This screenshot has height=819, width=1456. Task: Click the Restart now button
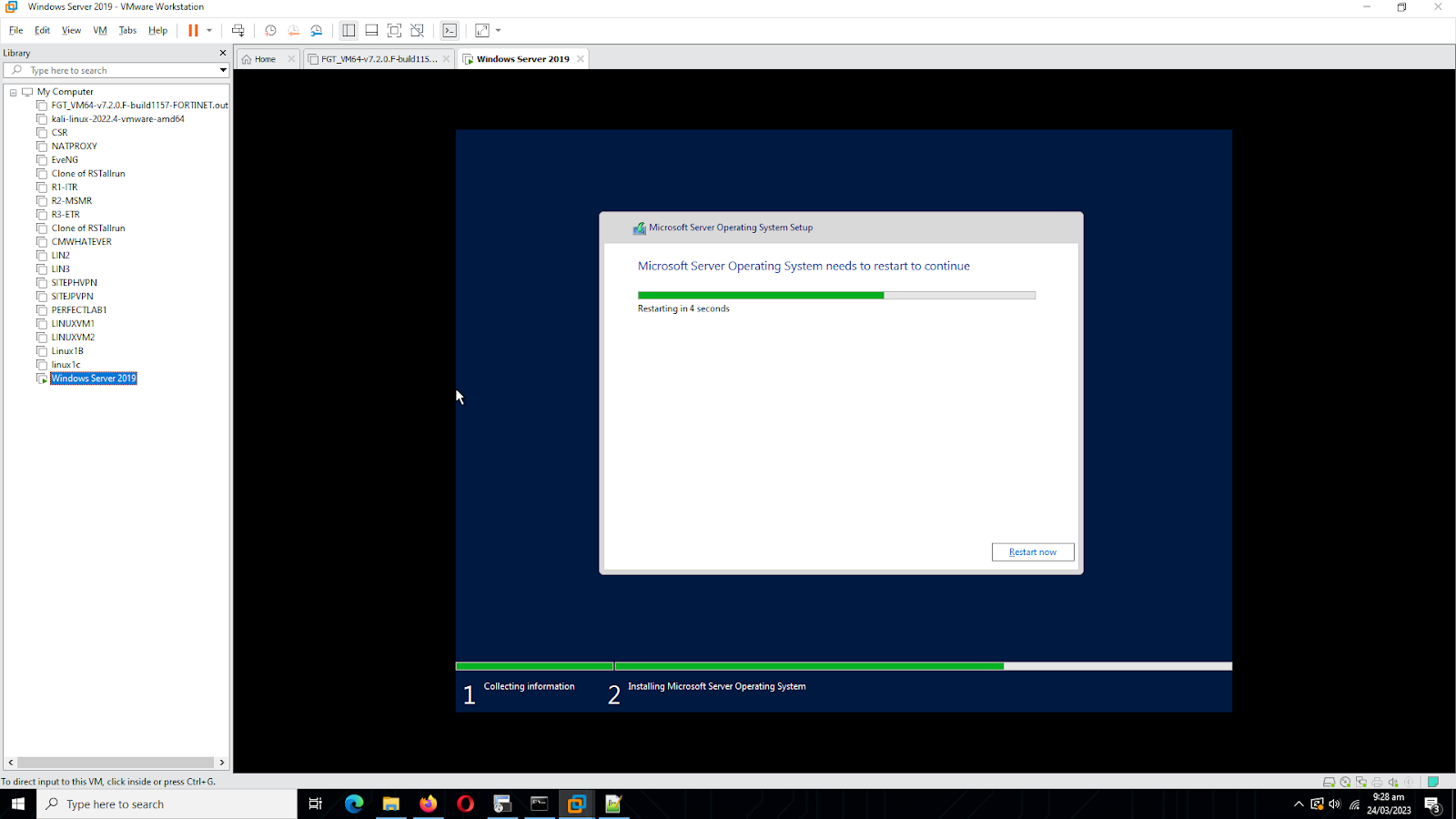tap(1033, 552)
